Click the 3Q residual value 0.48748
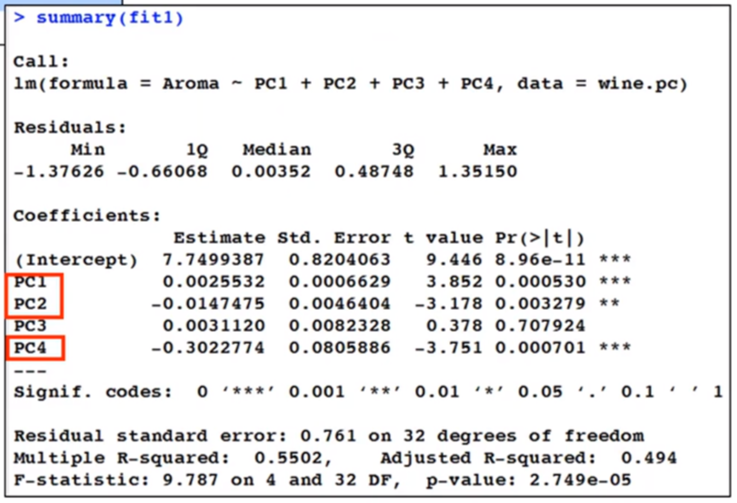 pyautogui.click(x=374, y=171)
